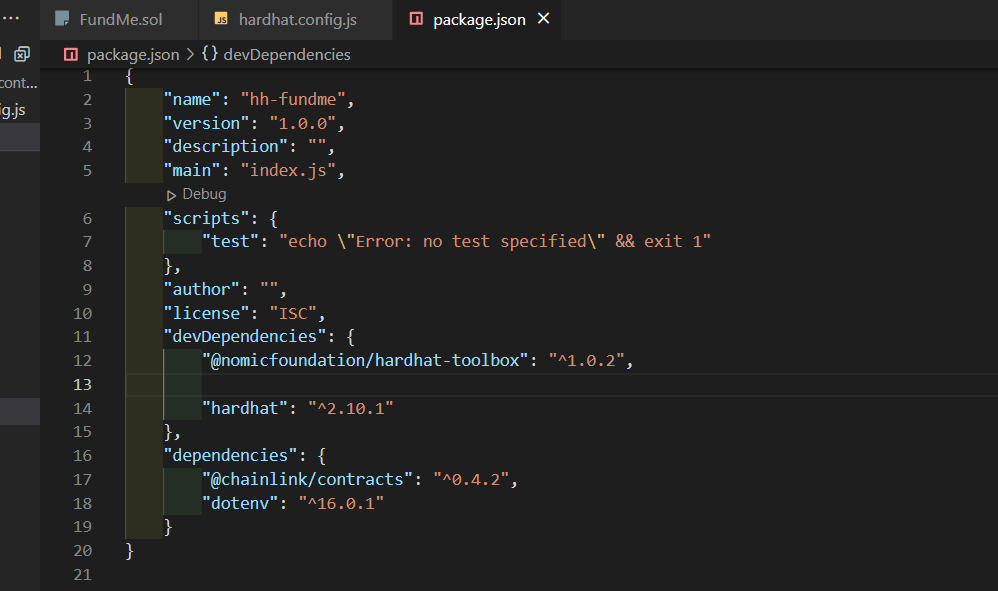
Task: Click the JS icon on hardhat.config.js tab
Action: tap(221, 19)
